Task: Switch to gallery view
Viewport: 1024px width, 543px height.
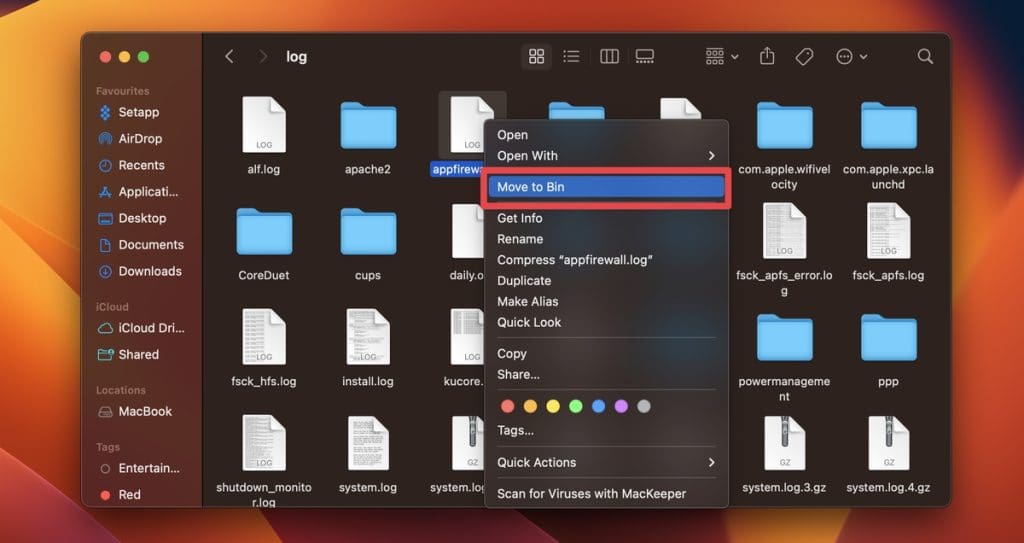Action: pyautogui.click(x=645, y=57)
